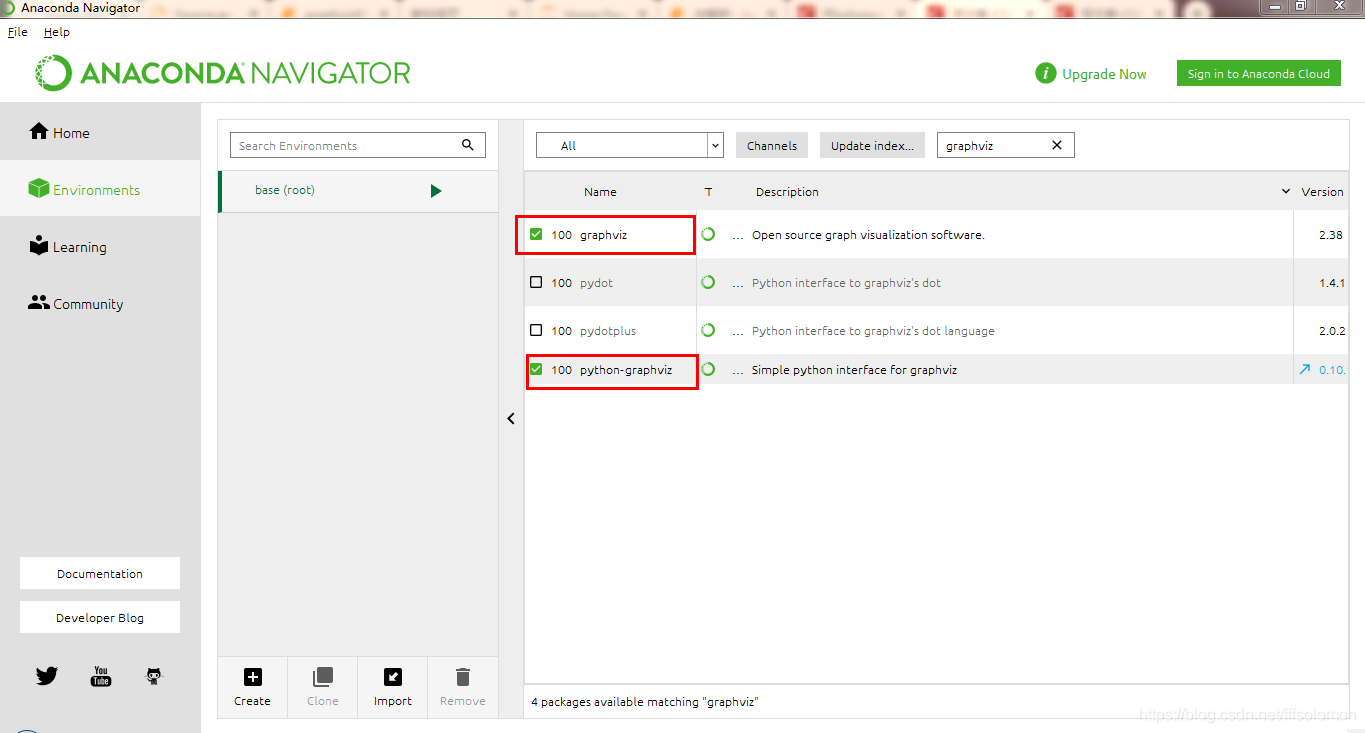The width and height of the screenshot is (1365, 733).
Task: Click the Description column header
Action: coord(787,191)
